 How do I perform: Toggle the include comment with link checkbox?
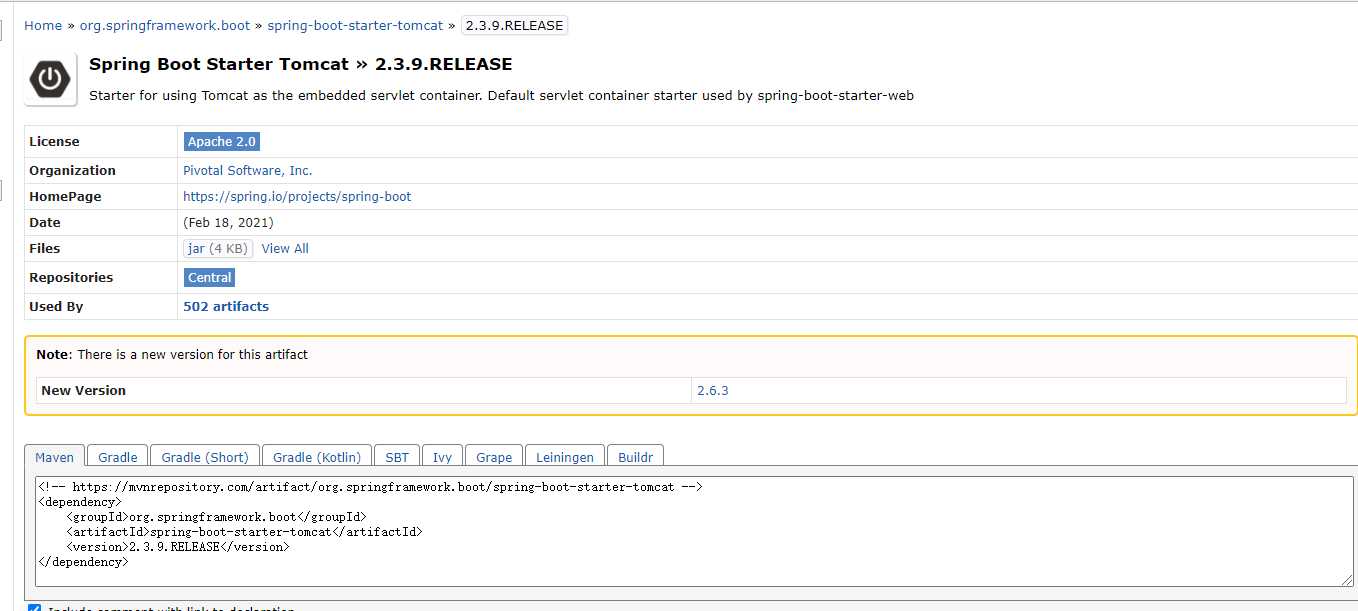(34, 608)
